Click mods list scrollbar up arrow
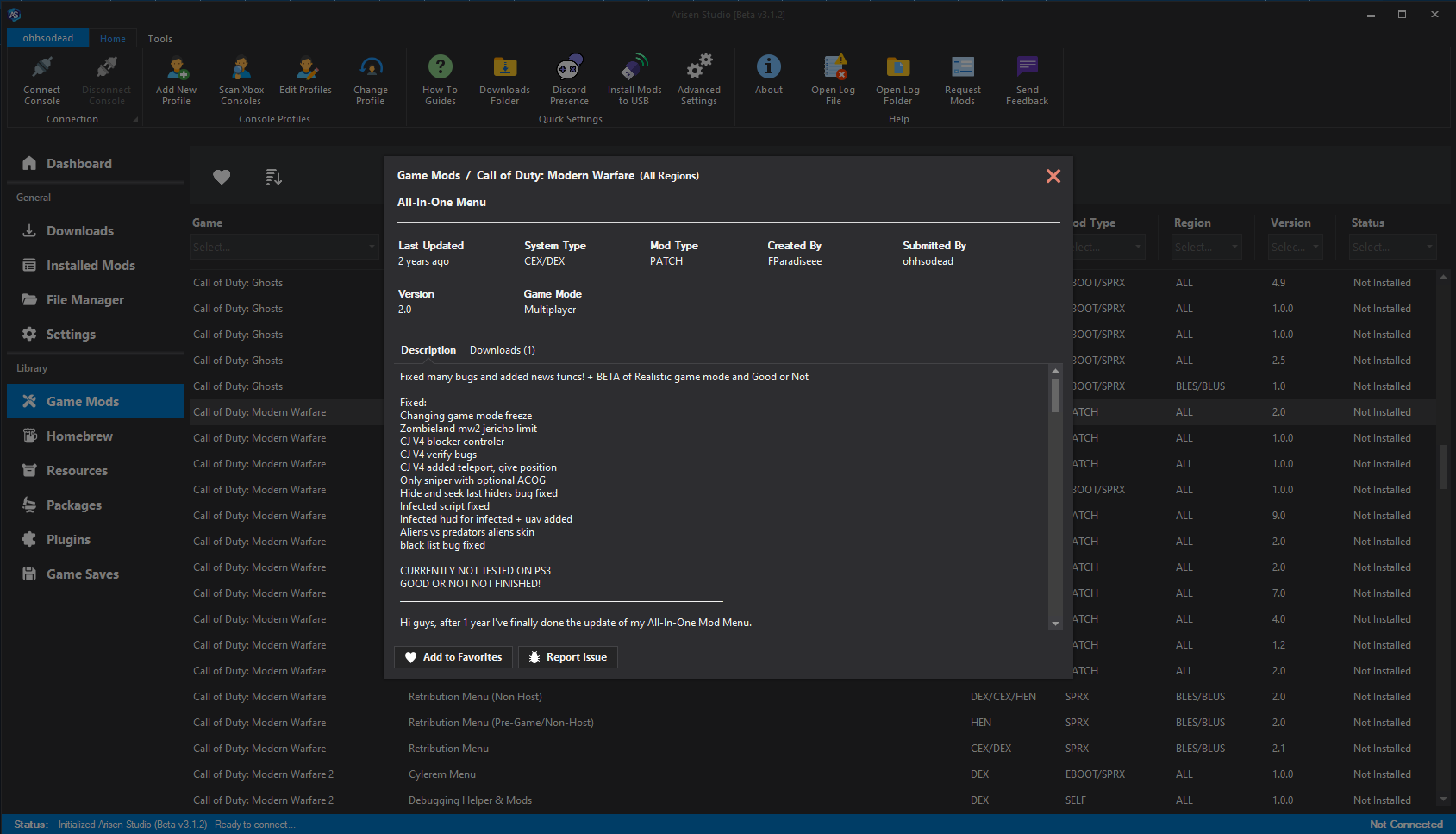 coord(1443,277)
